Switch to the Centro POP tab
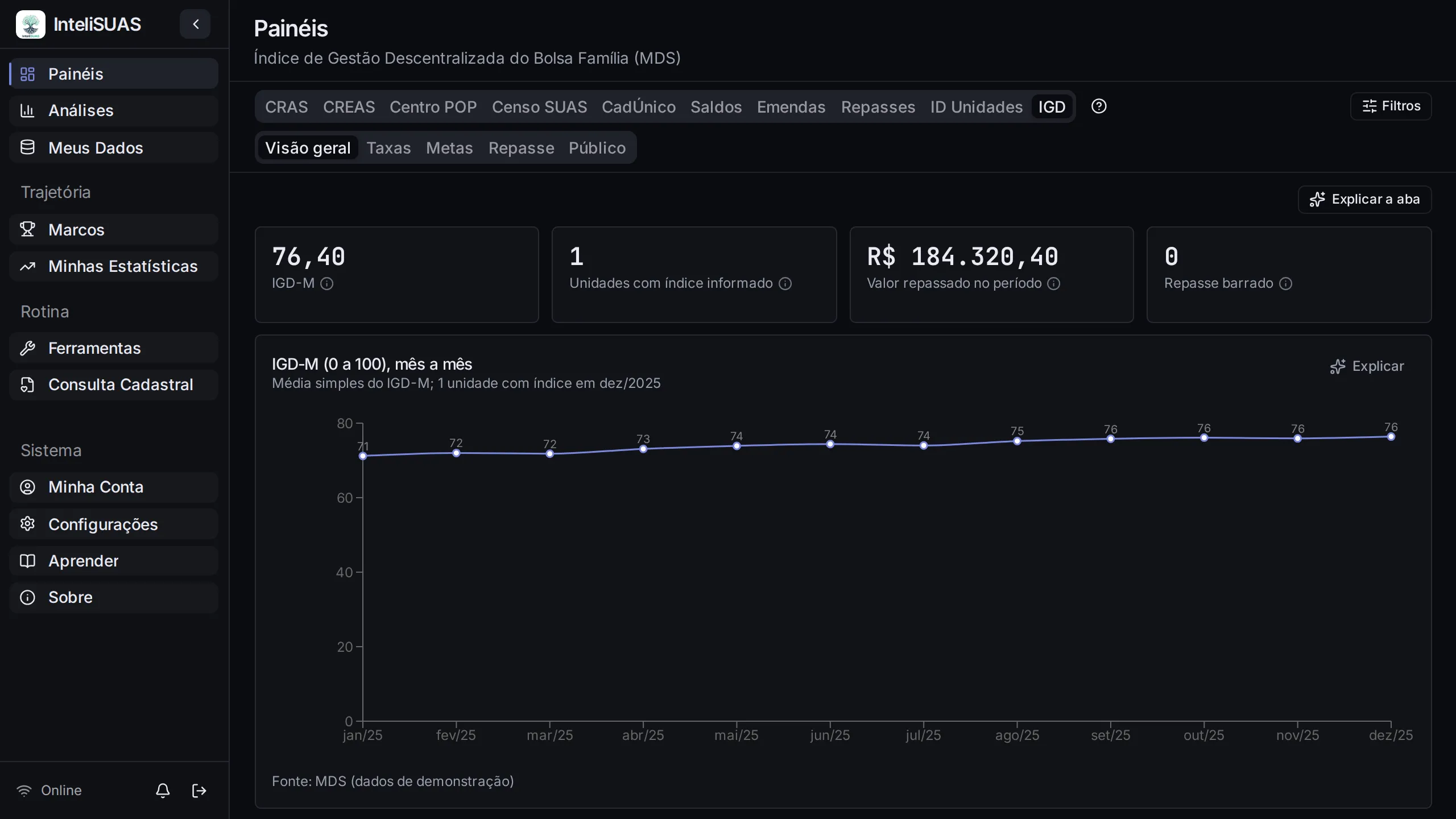Image resolution: width=1456 pixels, height=819 pixels. coord(433,107)
